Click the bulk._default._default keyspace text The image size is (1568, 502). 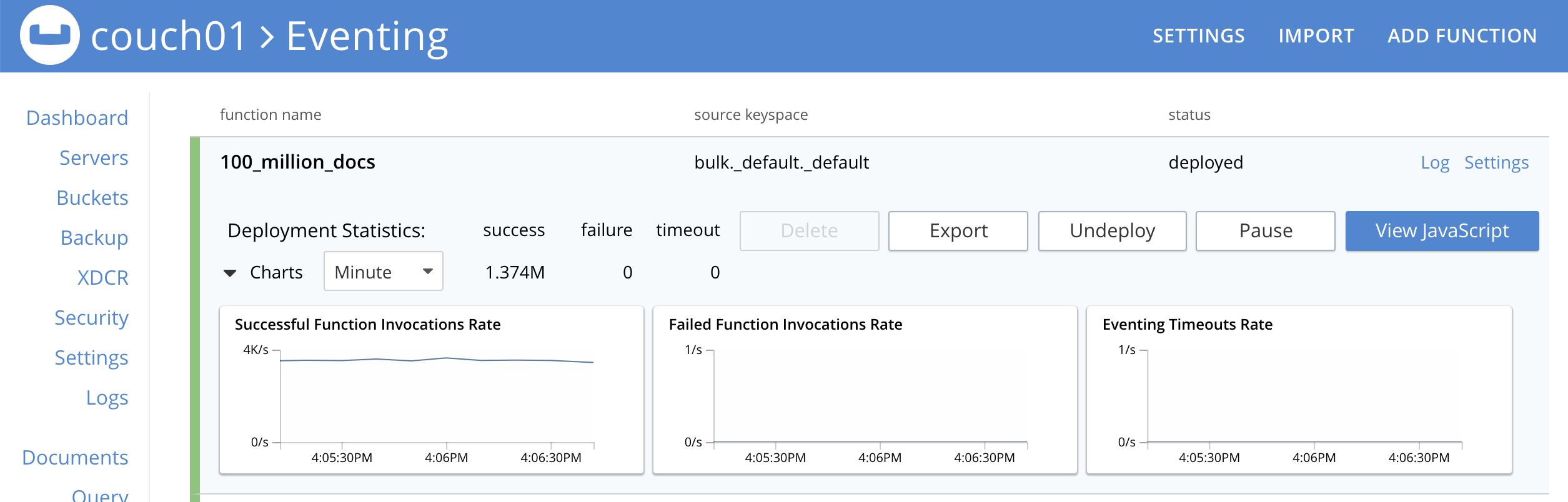pos(782,162)
